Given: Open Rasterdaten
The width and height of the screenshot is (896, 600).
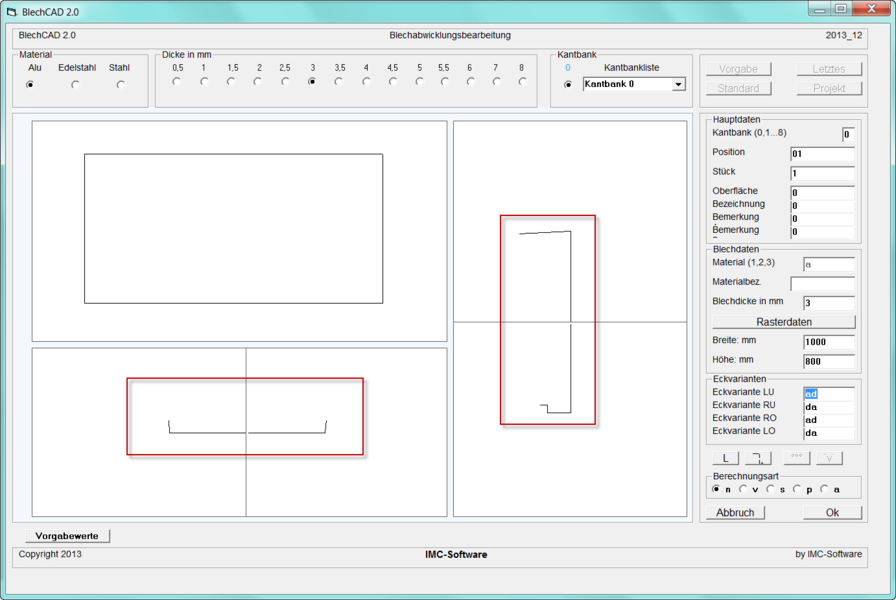Looking at the screenshot, I should click(x=784, y=322).
